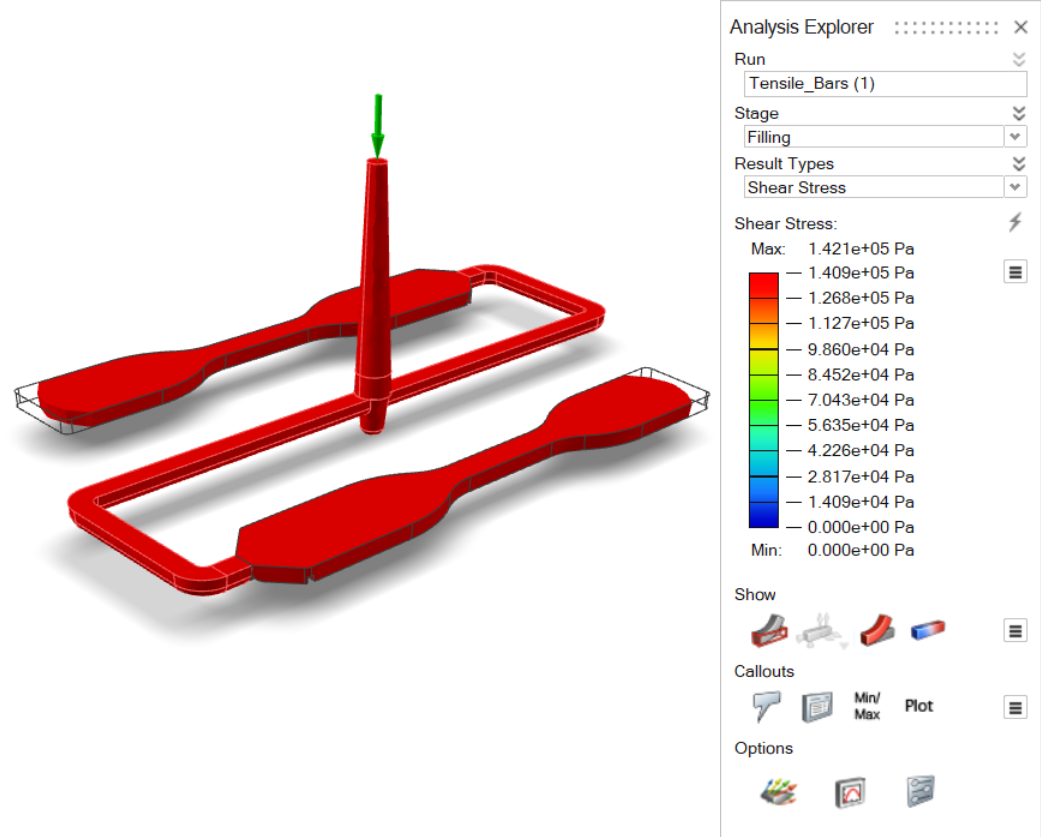Click the Analysis Explorer panel drag handle dots
1041x837 pixels.
(x=946, y=28)
